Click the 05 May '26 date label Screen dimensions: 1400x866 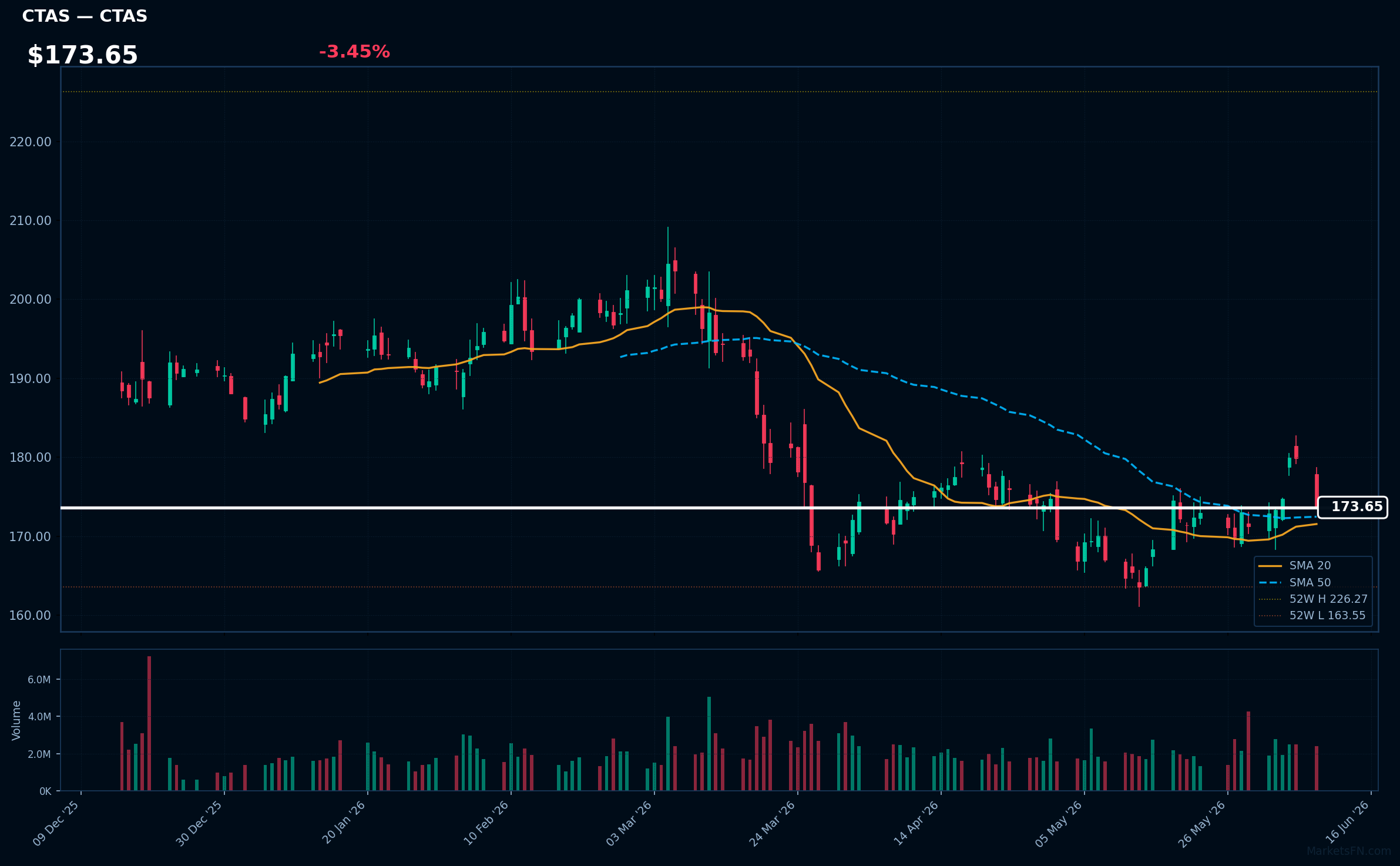[1059, 823]
